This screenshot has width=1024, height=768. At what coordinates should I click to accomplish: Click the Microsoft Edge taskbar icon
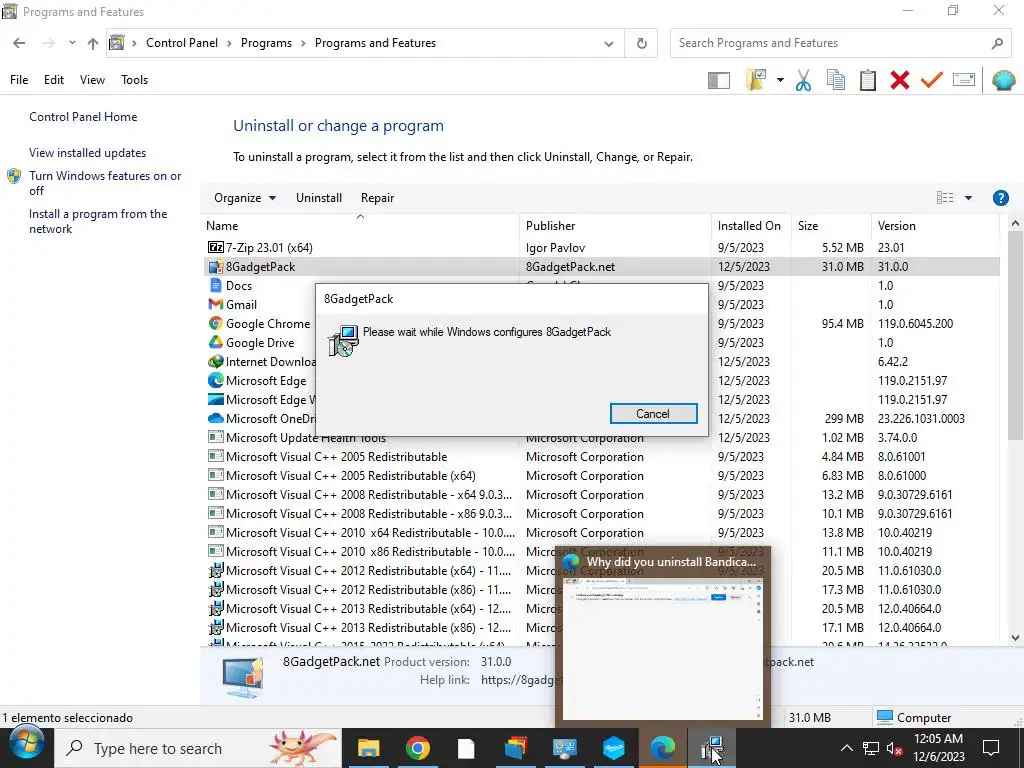pyautogui.click(x=662, y=748)
